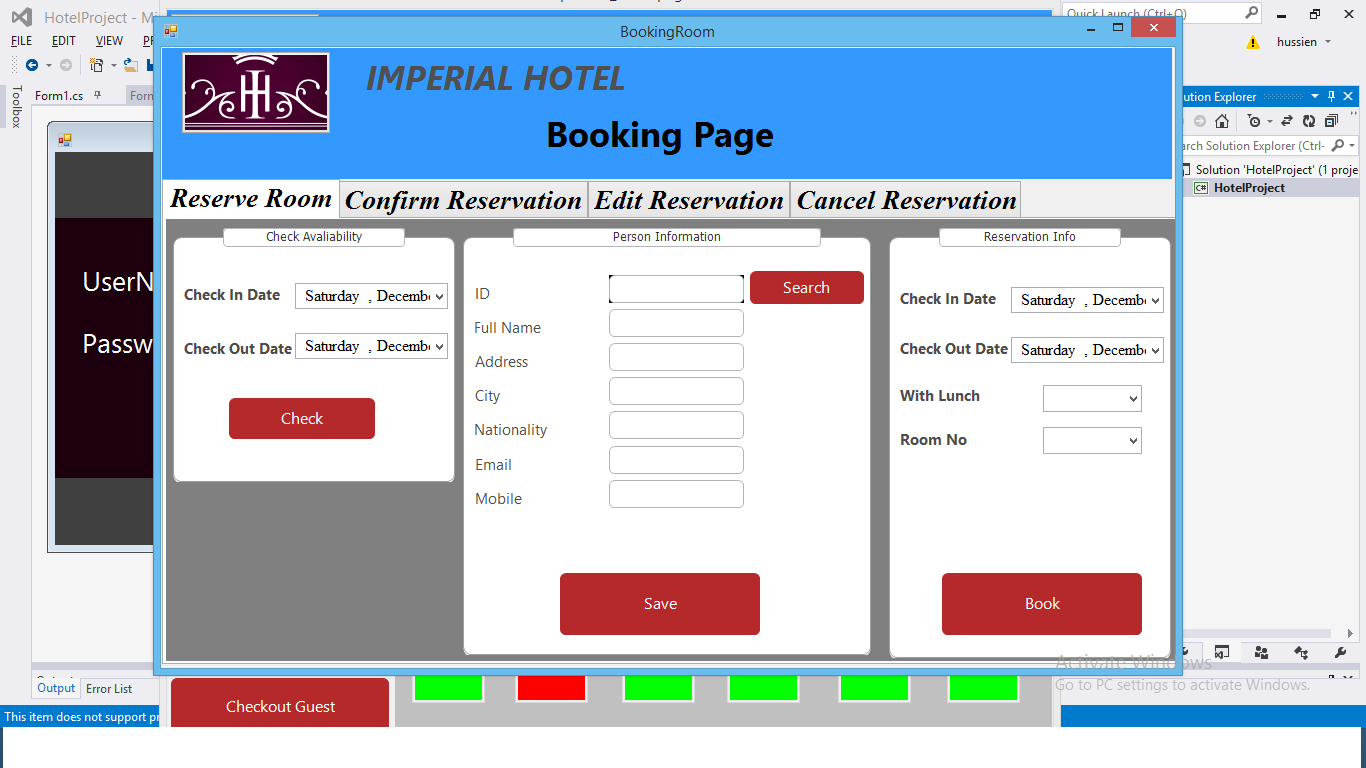The image size is (1366, 768).
Task: Click the Refresh icon in Solution Explorer
Action: [1309, 122]
